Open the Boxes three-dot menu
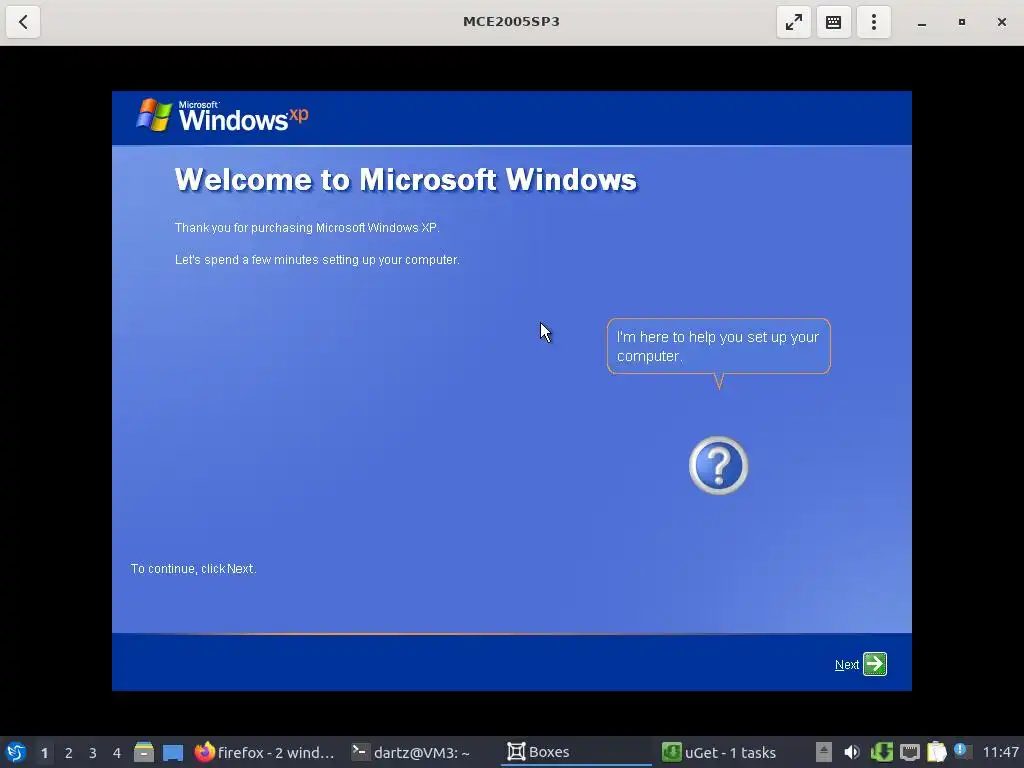This screenshot has width=1024, height=768. pyautogui.click(x=874, y=22)
